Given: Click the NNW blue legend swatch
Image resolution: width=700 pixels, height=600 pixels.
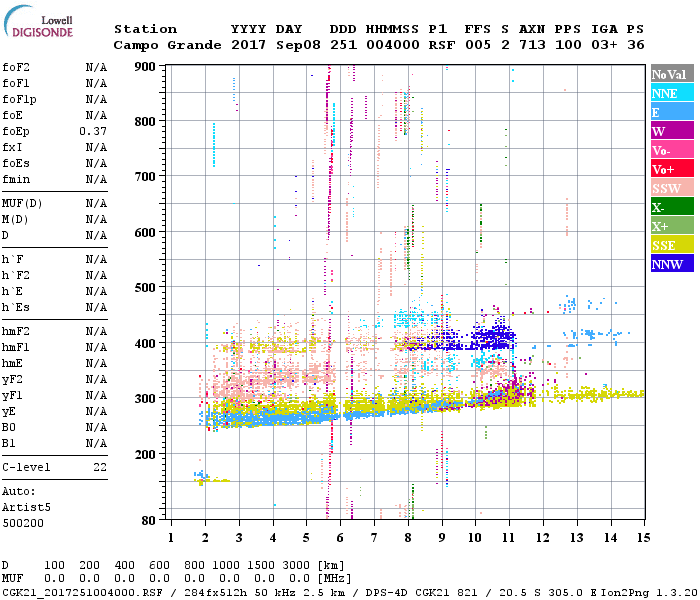Looking at the screenshot, I should pyautogui.click(x=671, y=264).
